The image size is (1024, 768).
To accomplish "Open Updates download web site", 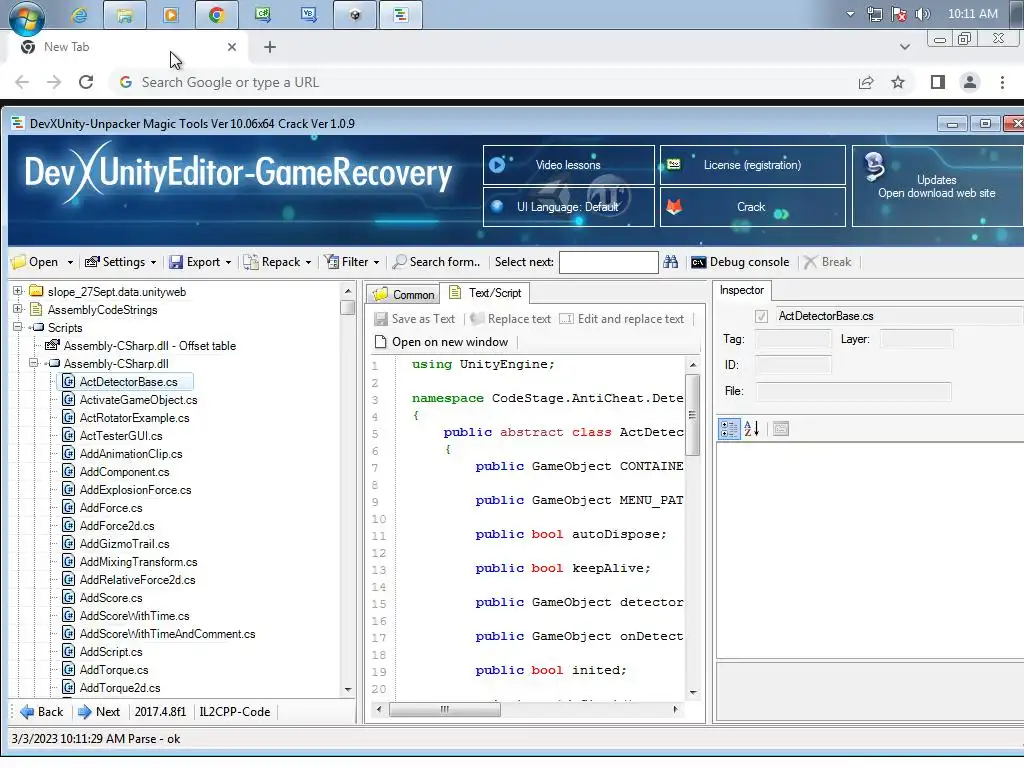I will [936, 186].
